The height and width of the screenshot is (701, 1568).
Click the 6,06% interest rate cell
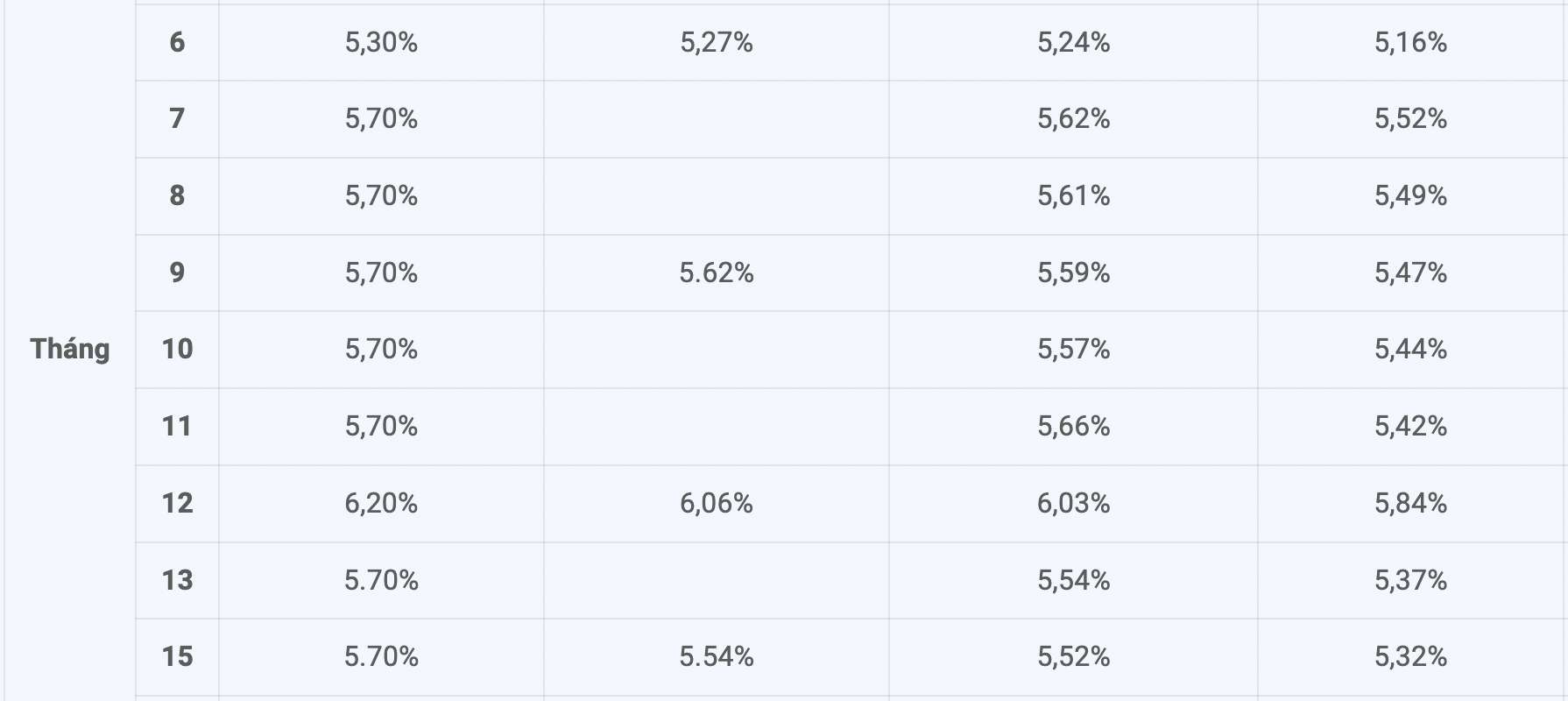717,503
